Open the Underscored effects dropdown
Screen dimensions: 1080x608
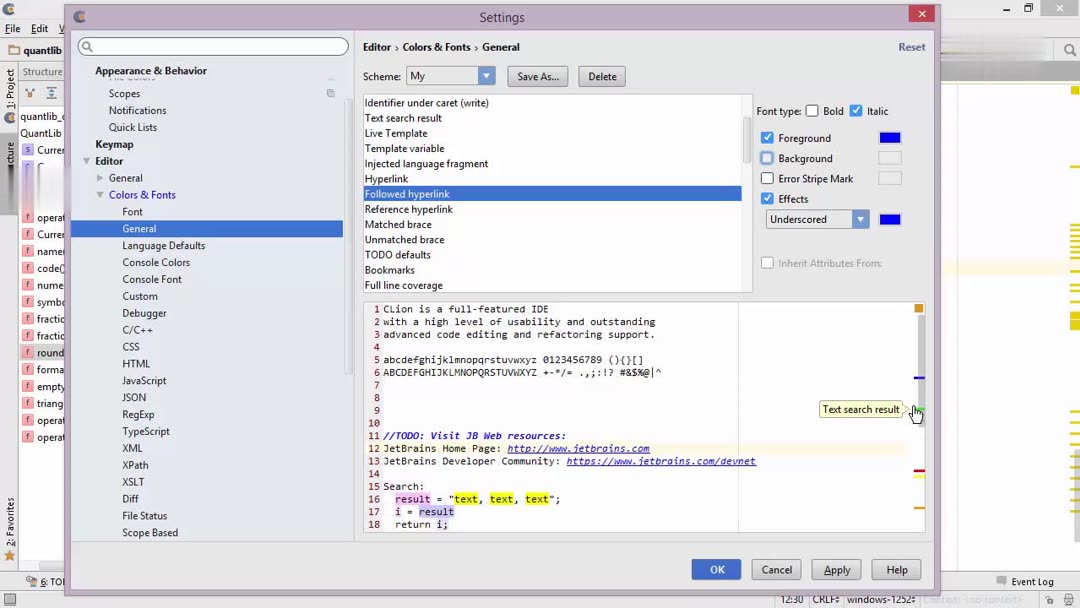pyautogui.click(x=859, y=219)
